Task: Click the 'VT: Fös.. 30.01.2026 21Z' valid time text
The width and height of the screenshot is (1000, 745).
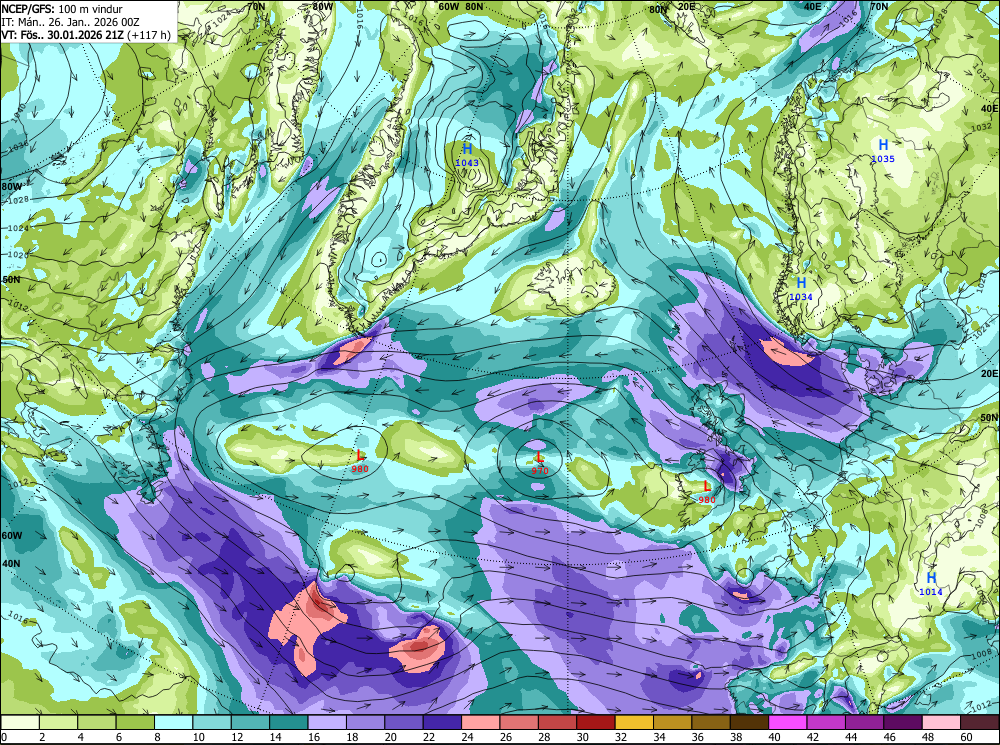Action: click(62, 35)
